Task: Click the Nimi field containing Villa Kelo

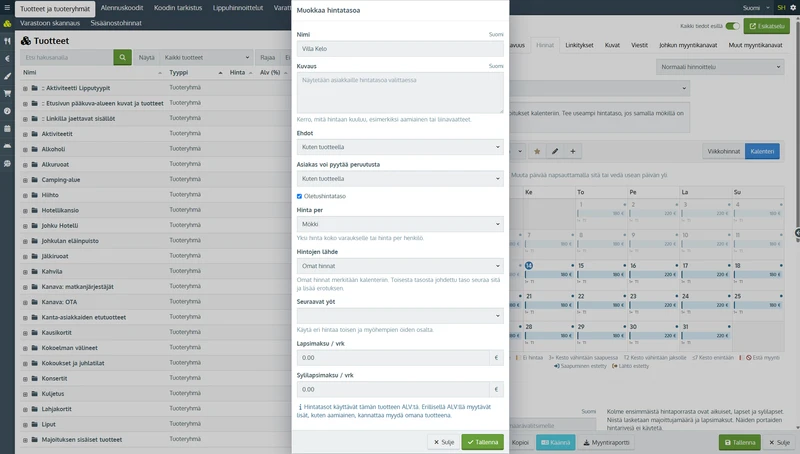Action: click(x=400, y=49)
